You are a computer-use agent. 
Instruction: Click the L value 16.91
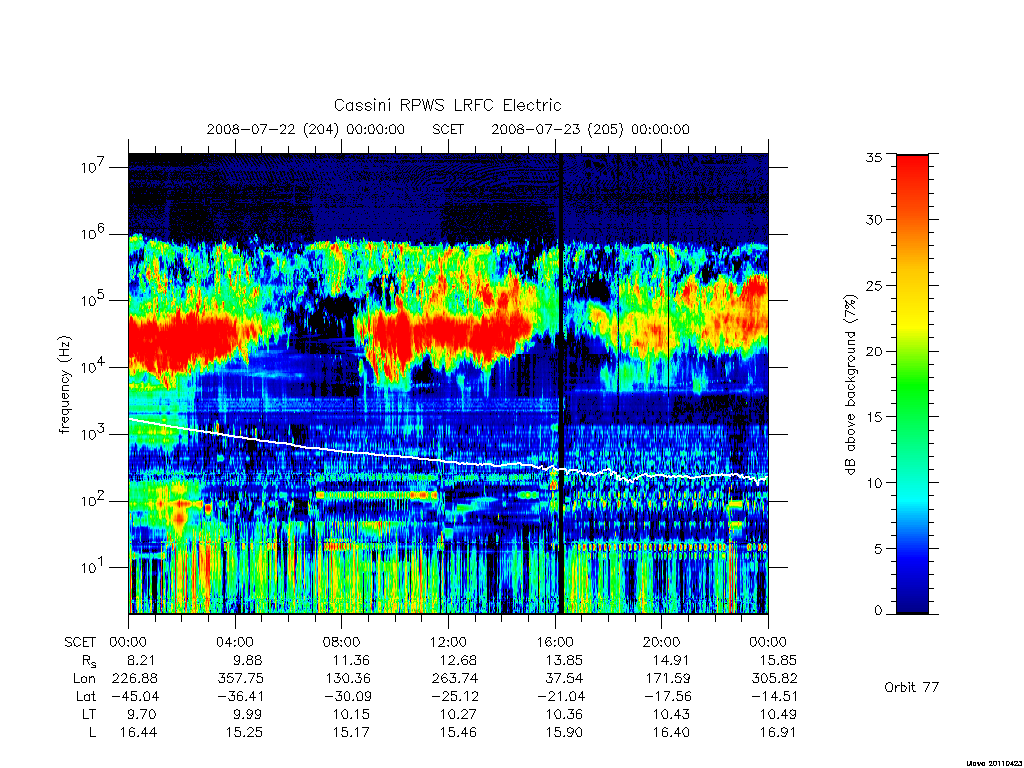click(x=777, y=732)
